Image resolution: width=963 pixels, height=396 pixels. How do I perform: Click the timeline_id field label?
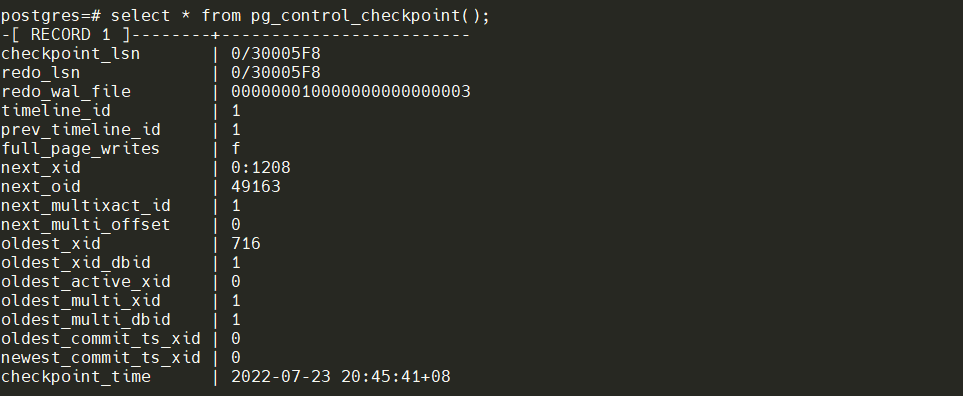tap(56, 111)
